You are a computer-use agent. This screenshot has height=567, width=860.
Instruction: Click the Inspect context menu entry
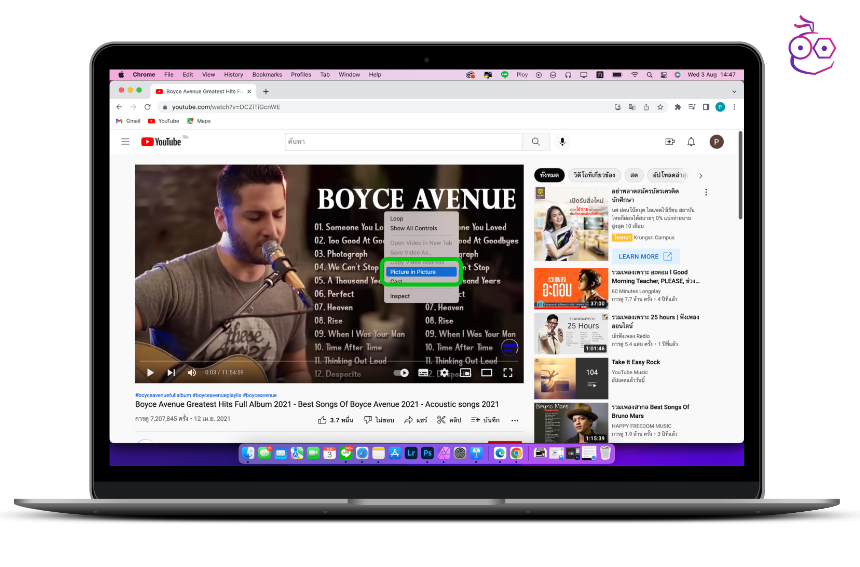(x=400, y=296)
